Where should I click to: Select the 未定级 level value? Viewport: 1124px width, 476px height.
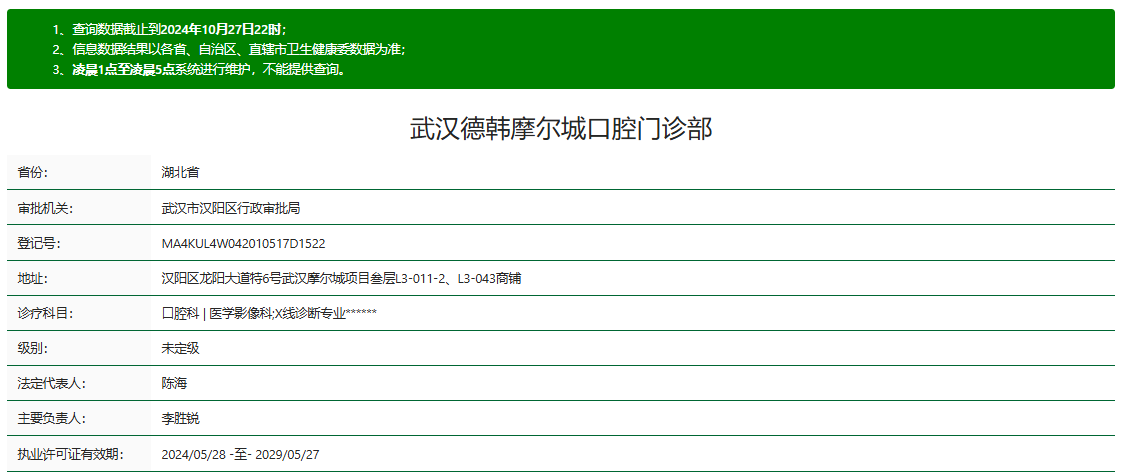point(180,348)
